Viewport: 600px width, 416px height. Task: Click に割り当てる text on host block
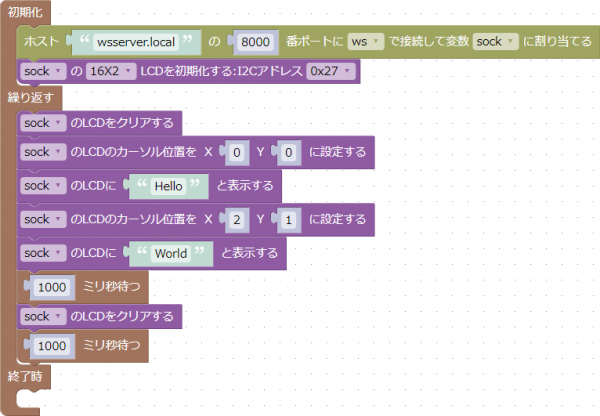point(558,41)
